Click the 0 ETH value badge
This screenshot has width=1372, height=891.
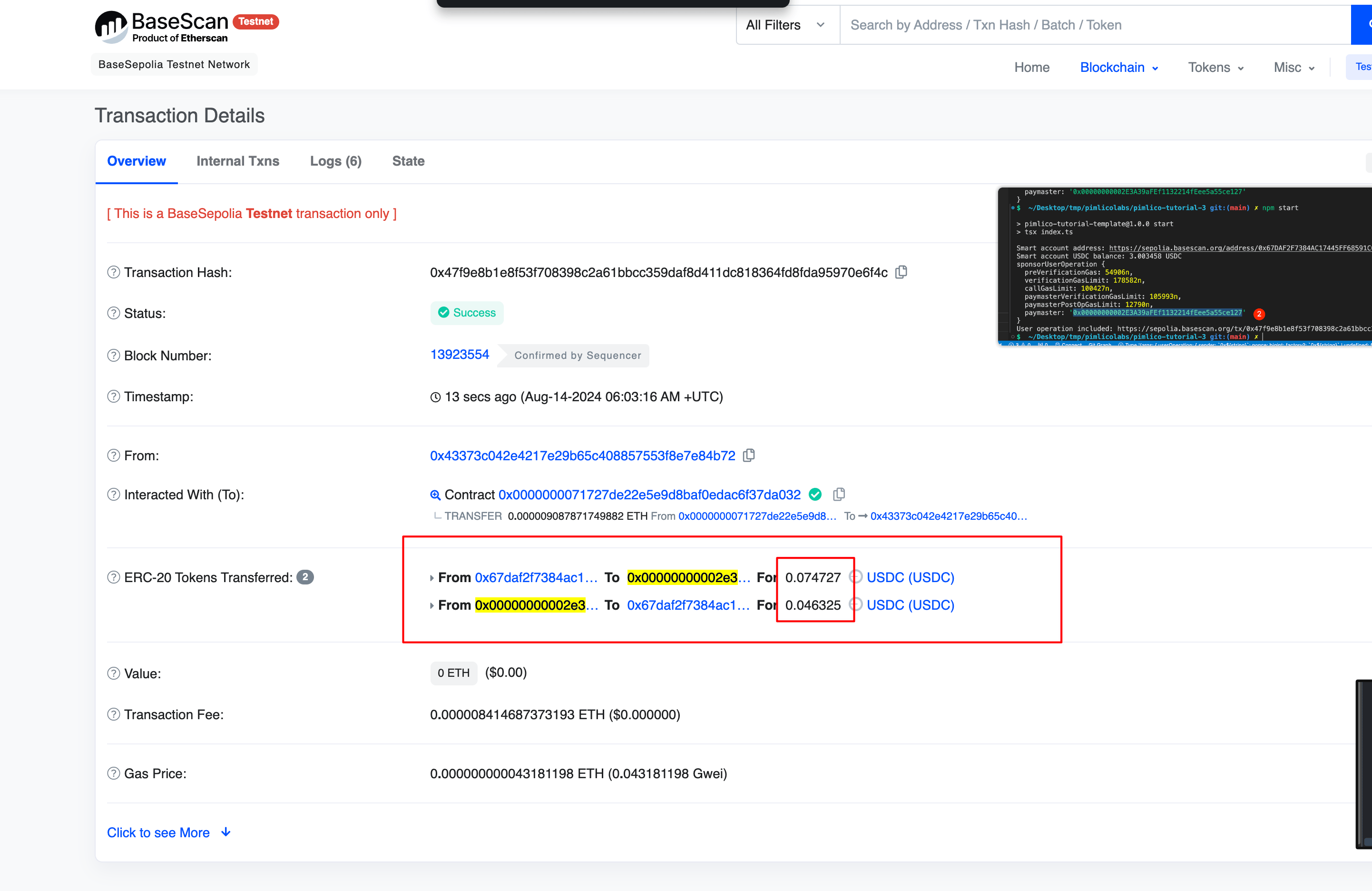tap(454, 673)
